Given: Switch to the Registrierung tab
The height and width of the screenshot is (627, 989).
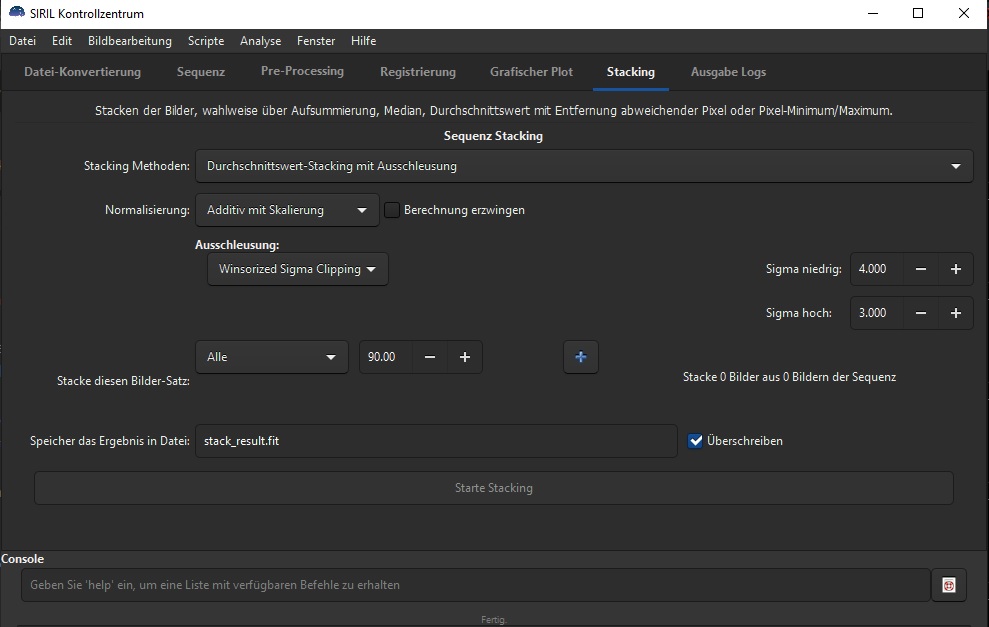Looking at the screenshot, I should click(x=418, y=72).
